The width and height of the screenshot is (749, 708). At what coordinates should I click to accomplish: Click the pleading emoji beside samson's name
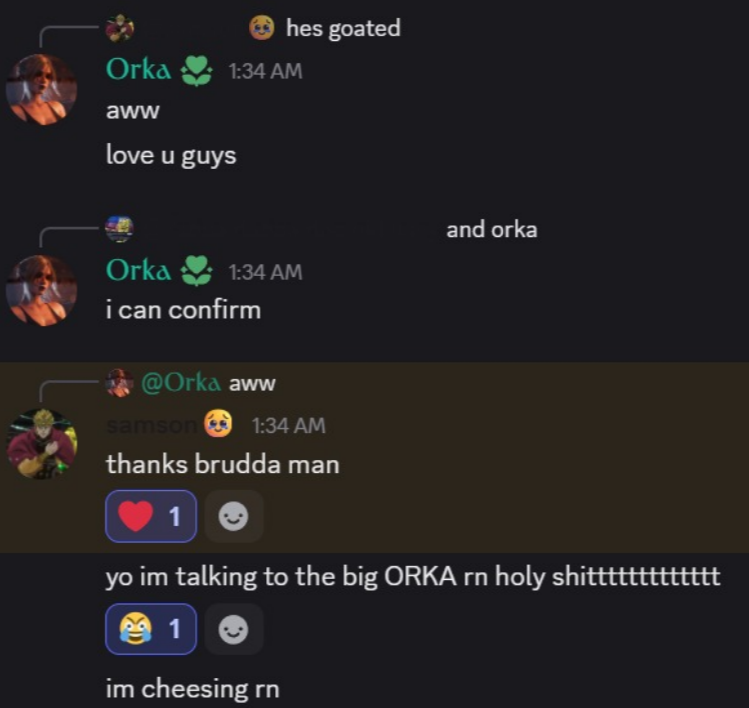coord(218,424)
